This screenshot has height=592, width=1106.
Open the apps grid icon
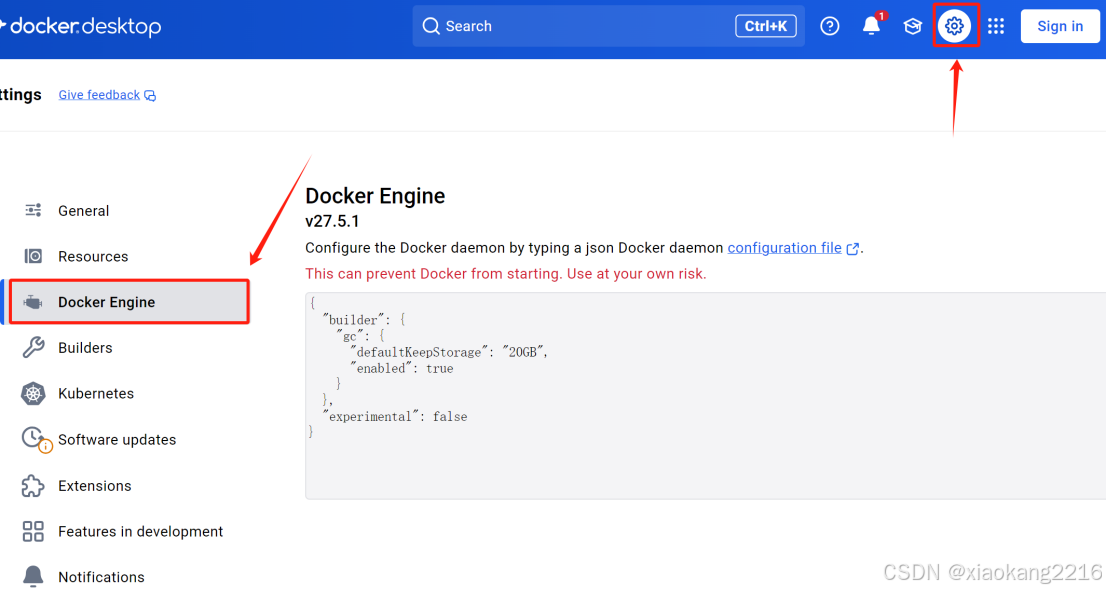[996, 26]
